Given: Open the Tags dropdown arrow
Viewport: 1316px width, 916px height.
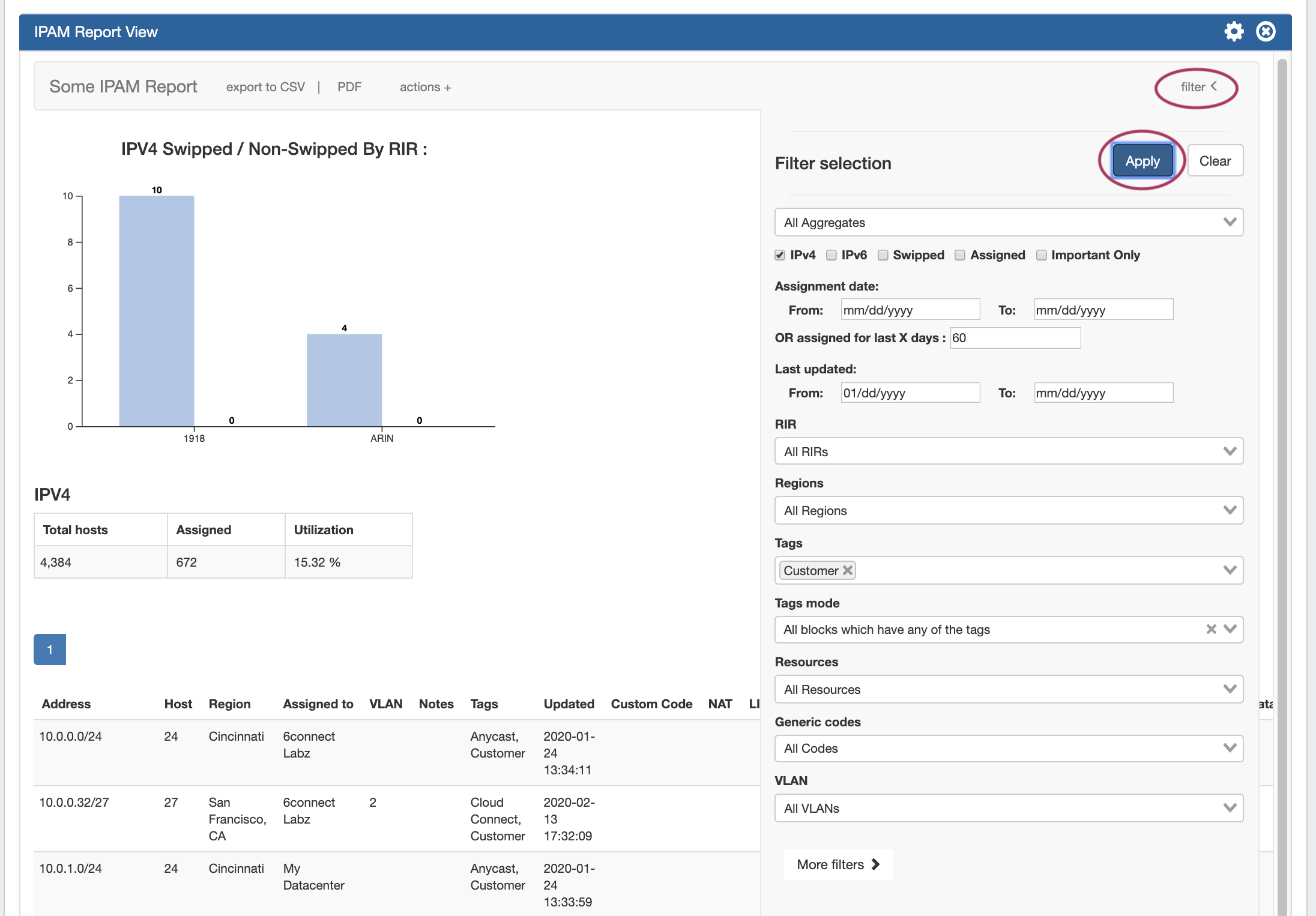Looking at the screenshot, I should pos(1230,570).
